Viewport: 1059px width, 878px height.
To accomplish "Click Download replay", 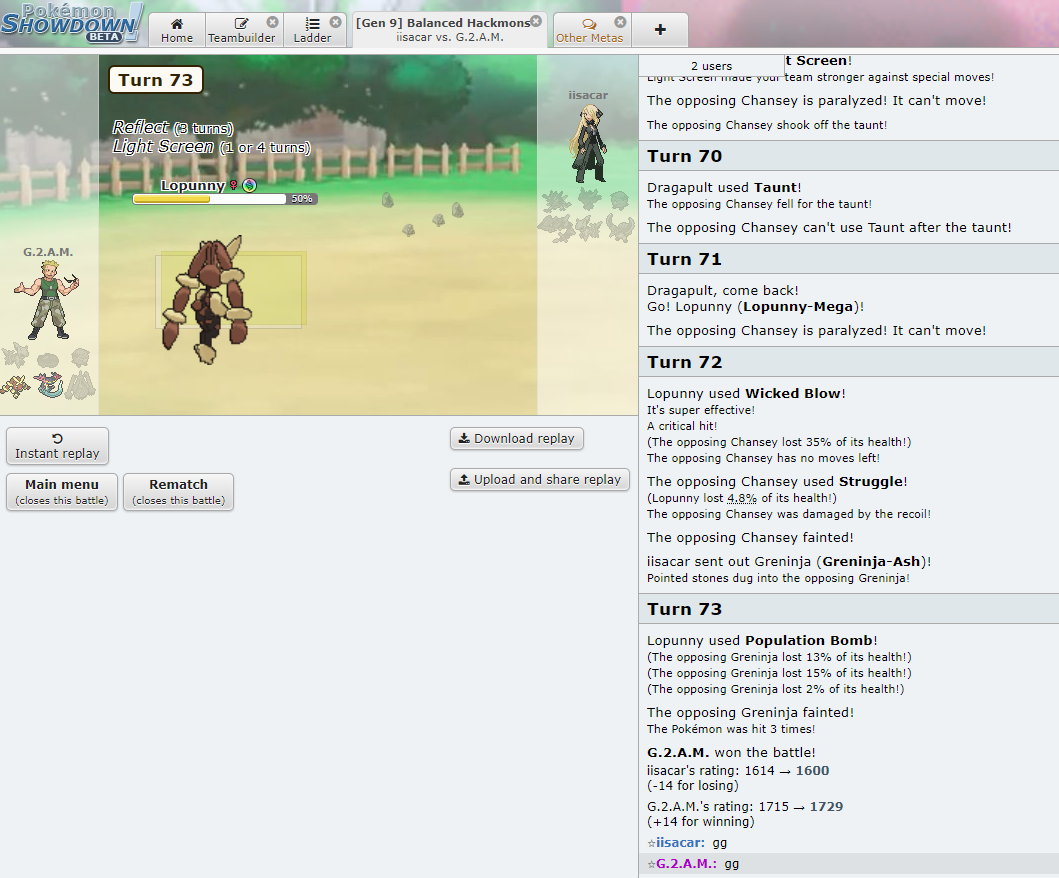I will pyautogui.click(x=517, y=438).
